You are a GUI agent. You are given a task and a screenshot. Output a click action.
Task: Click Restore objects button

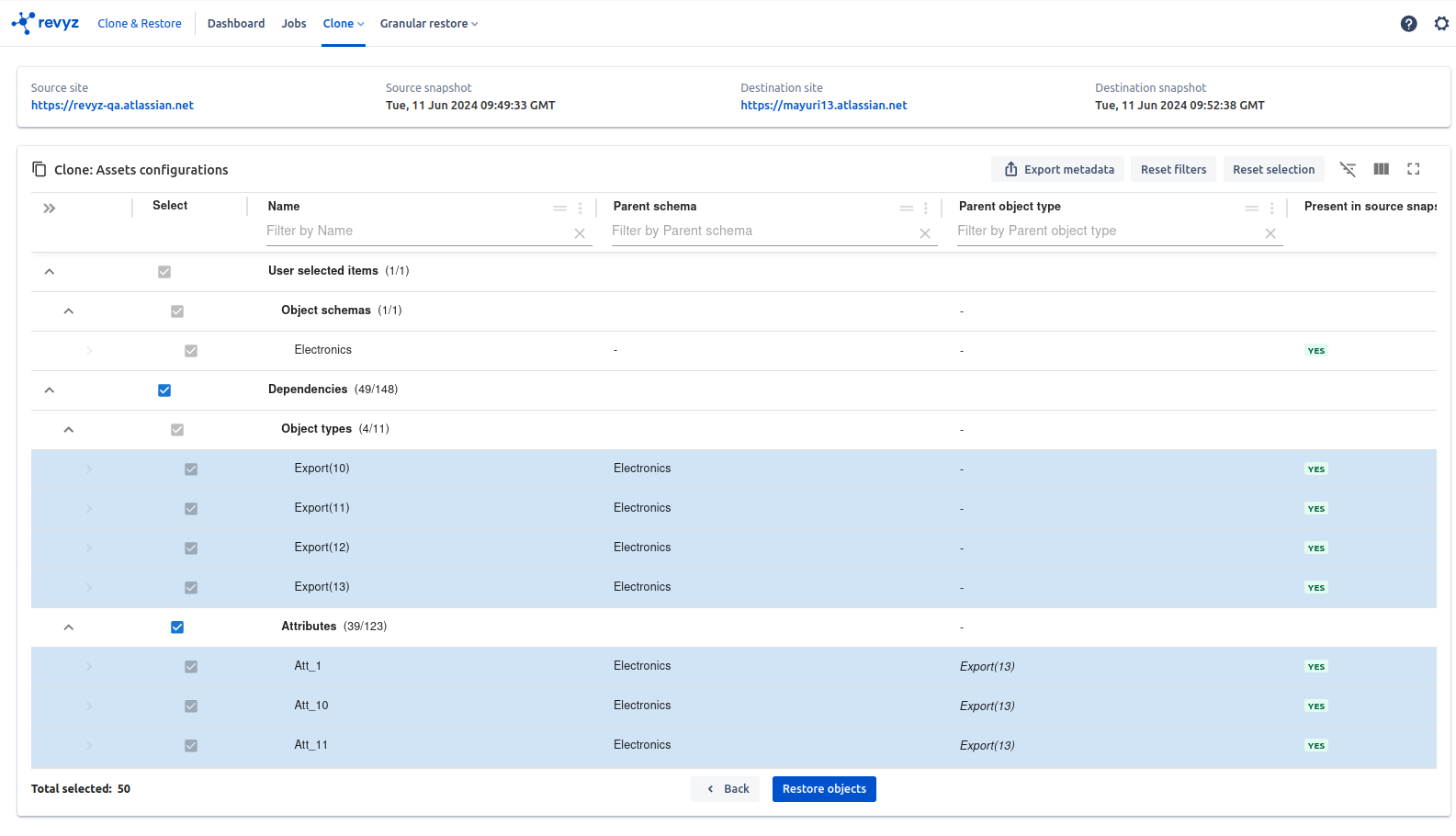(824, 789)
